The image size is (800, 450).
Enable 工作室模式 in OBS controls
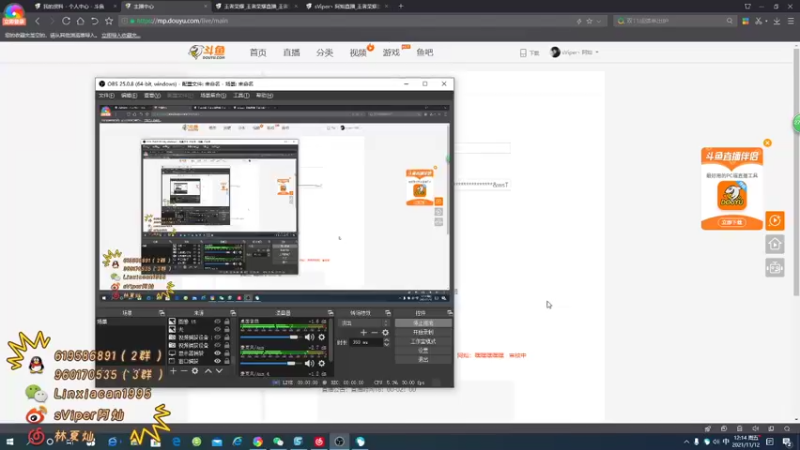tap(423, 341)
